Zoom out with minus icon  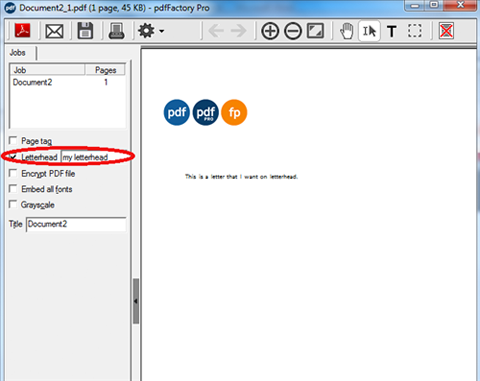pos(293,31)
